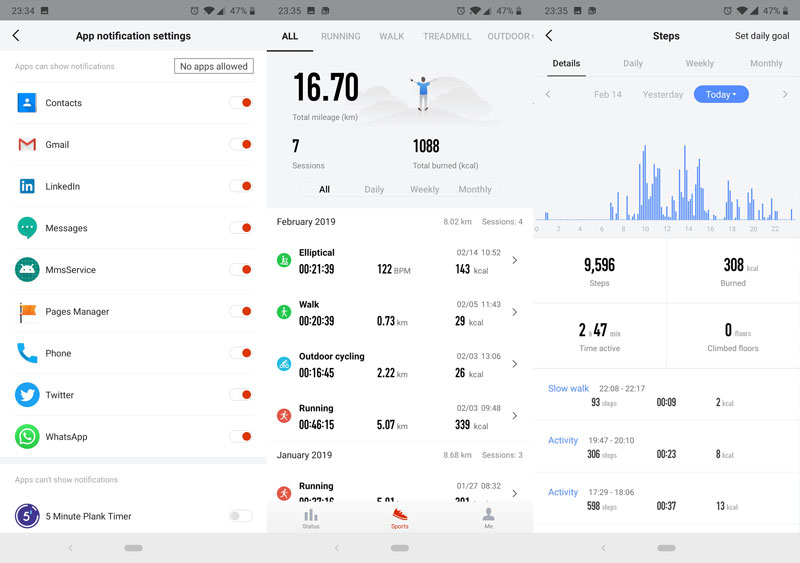
Task: Open the Sports shoe navigation icon
Action: click(399, 519)
